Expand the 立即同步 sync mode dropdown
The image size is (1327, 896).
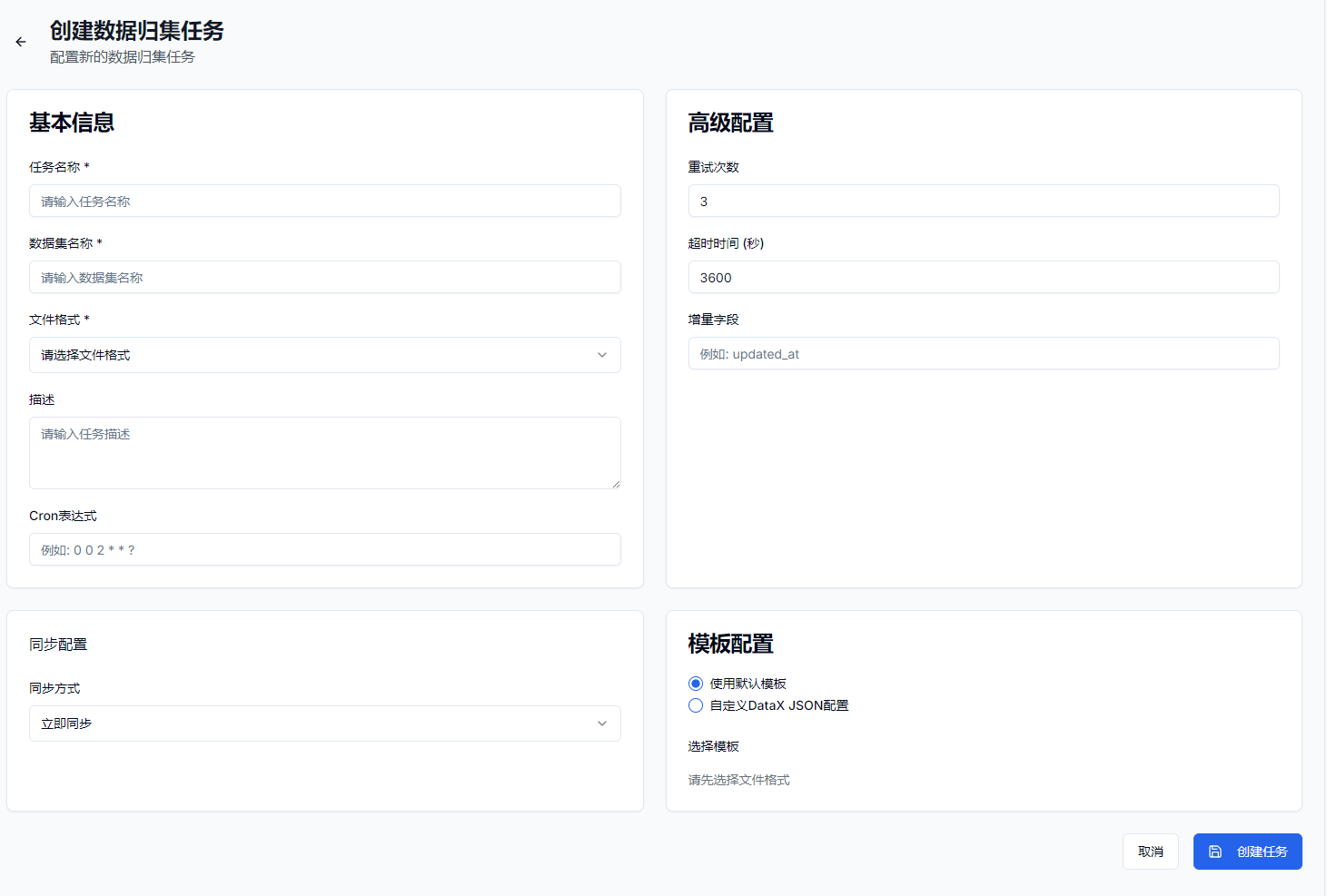click(x=324, y=724)
